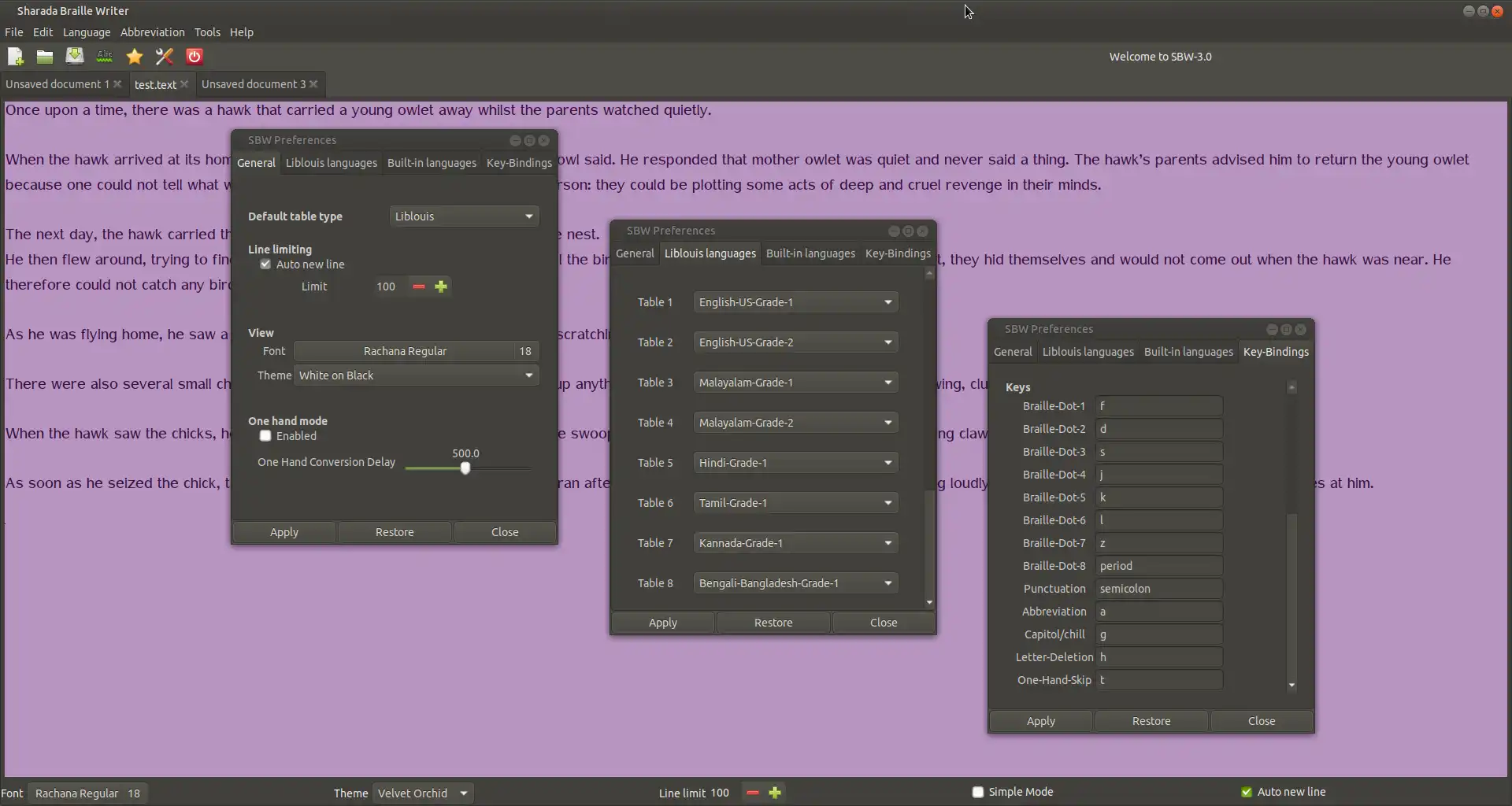Create a new document with toolbar icon
The image size is (1512, 806).
[x=15, y=57]
